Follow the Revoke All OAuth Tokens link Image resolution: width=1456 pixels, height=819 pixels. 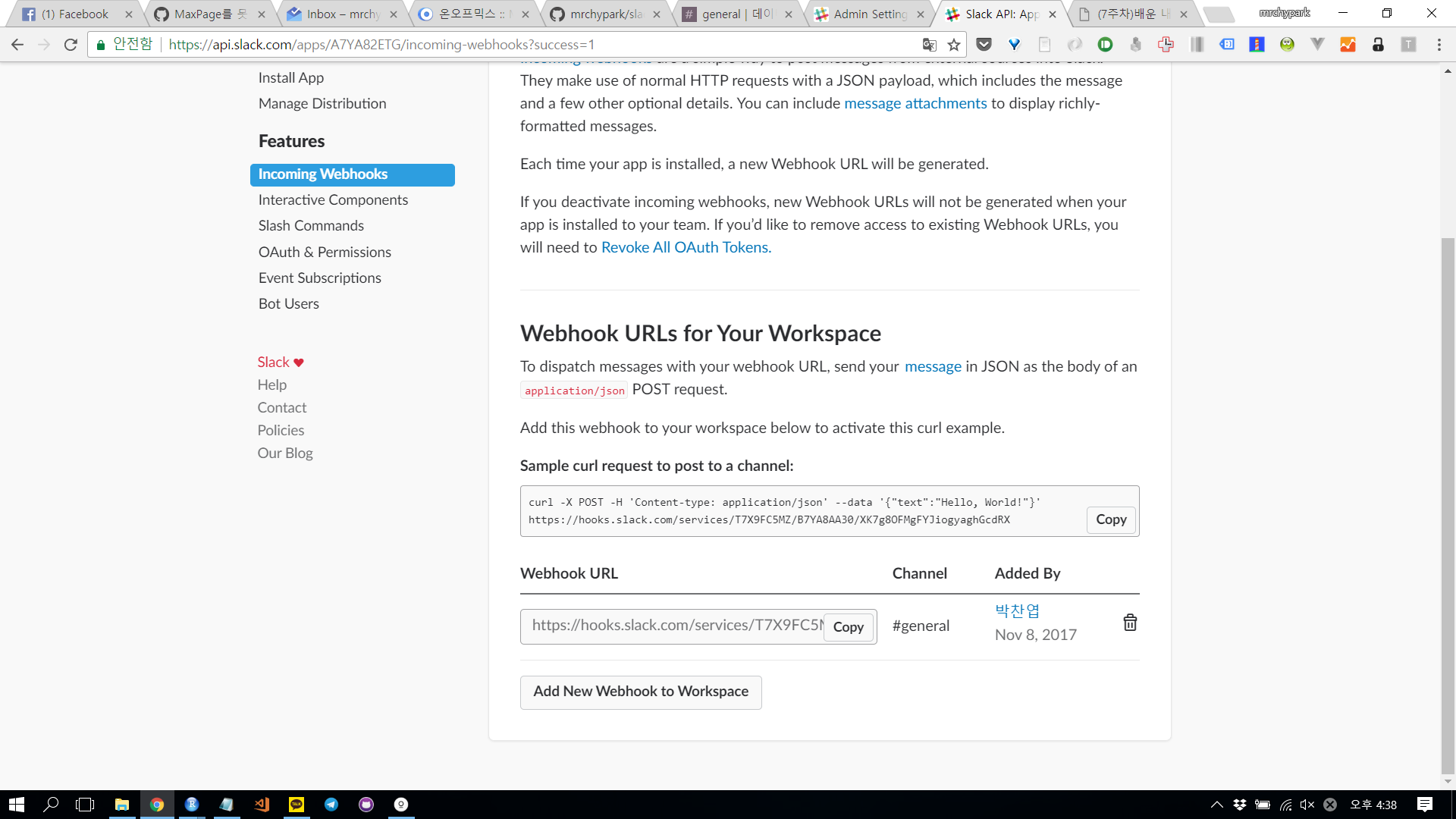pos(686,247)
